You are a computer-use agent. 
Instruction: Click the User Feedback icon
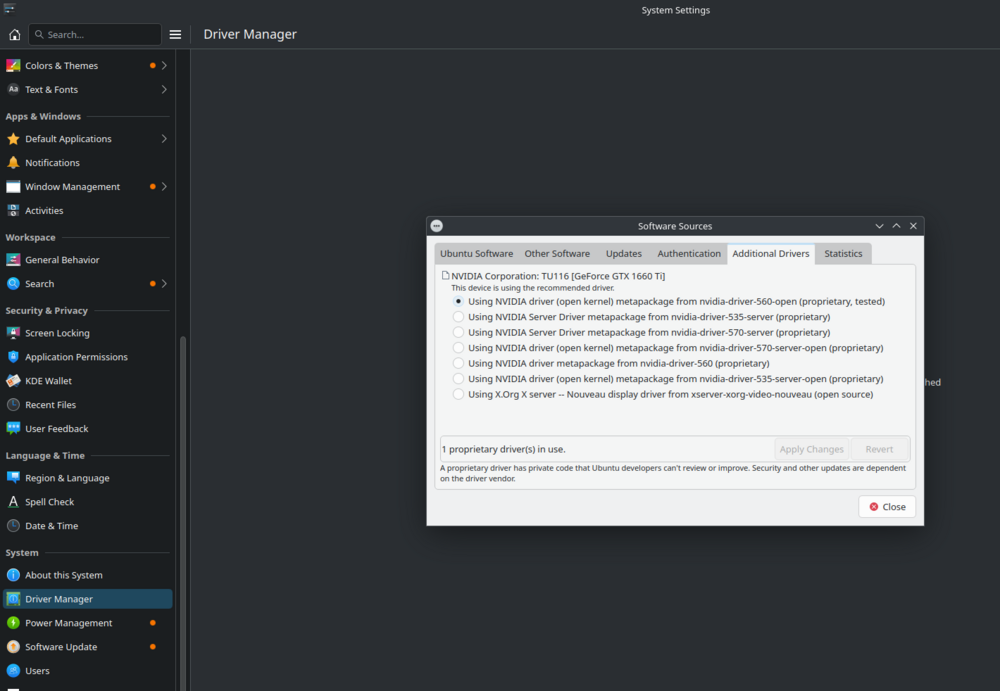point(13,429)
